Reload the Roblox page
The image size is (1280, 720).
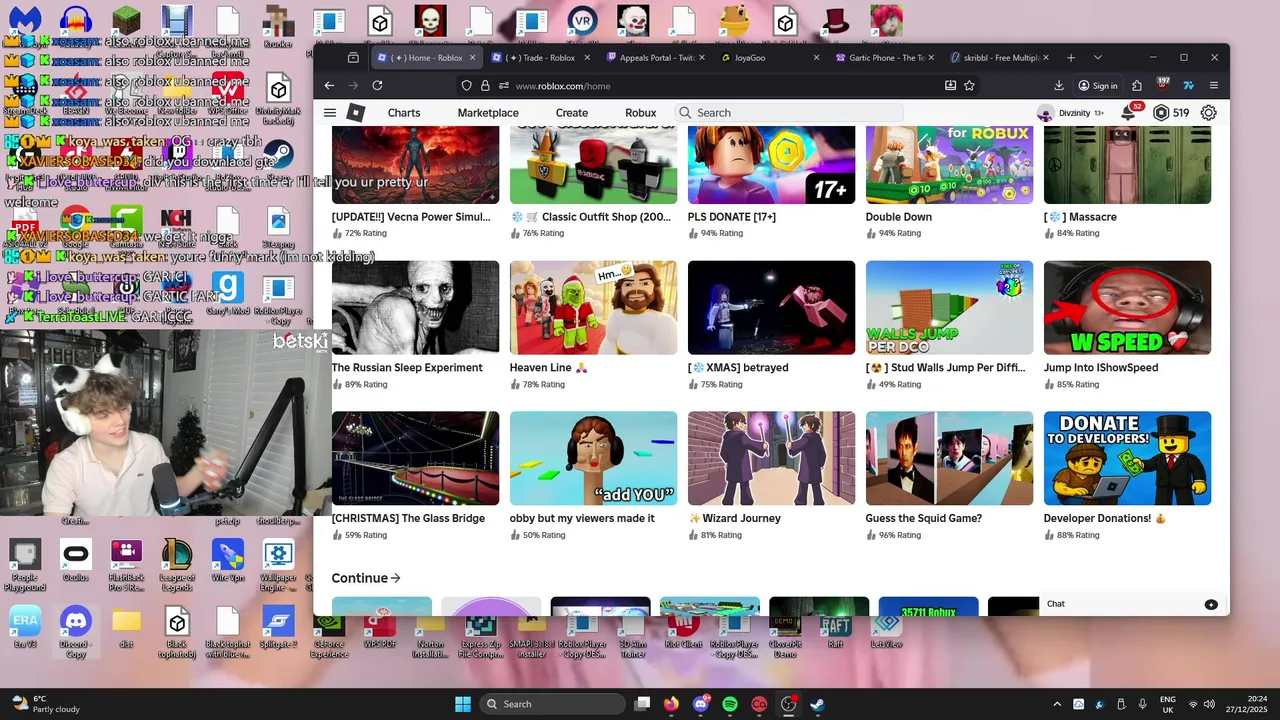click(x=377, y=86)
